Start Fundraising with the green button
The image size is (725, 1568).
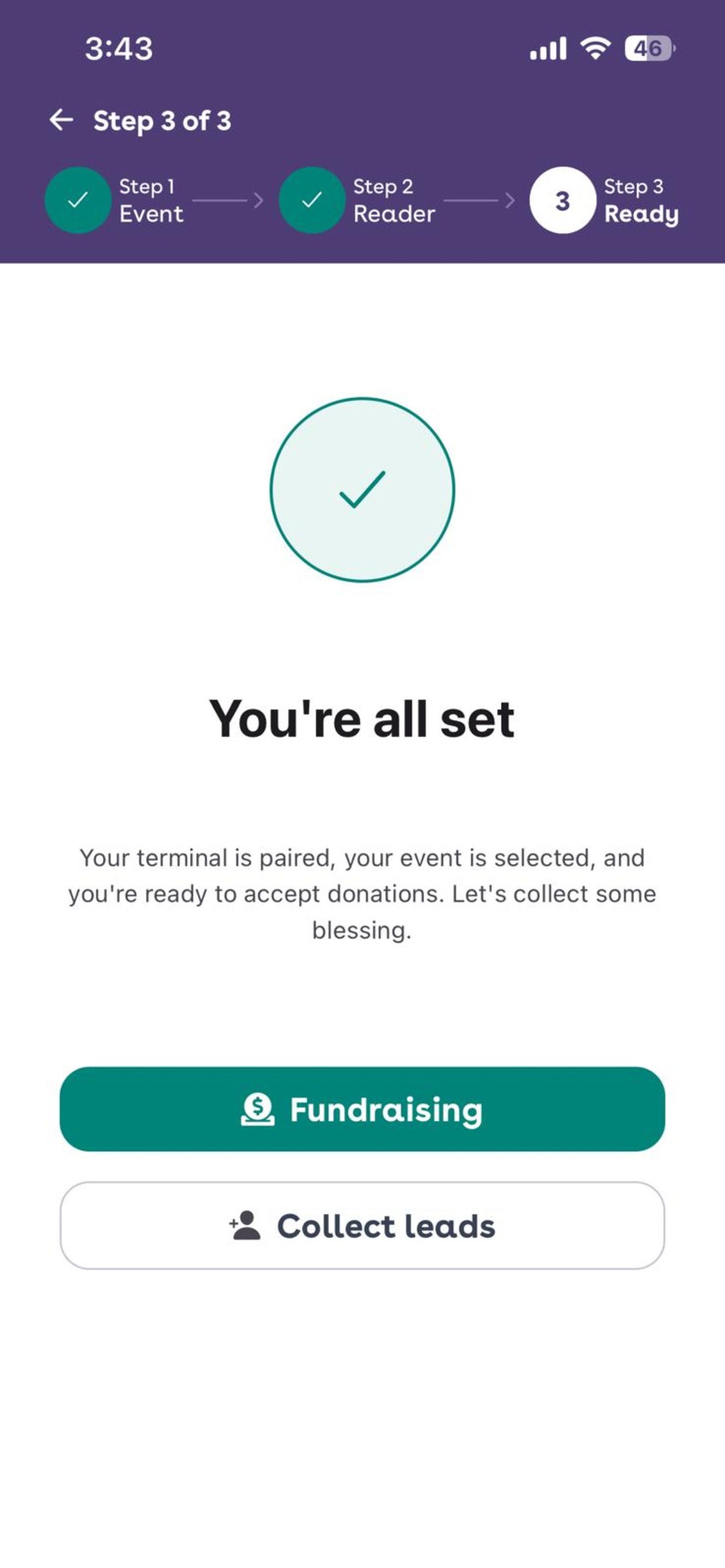tap(362, 1109)
